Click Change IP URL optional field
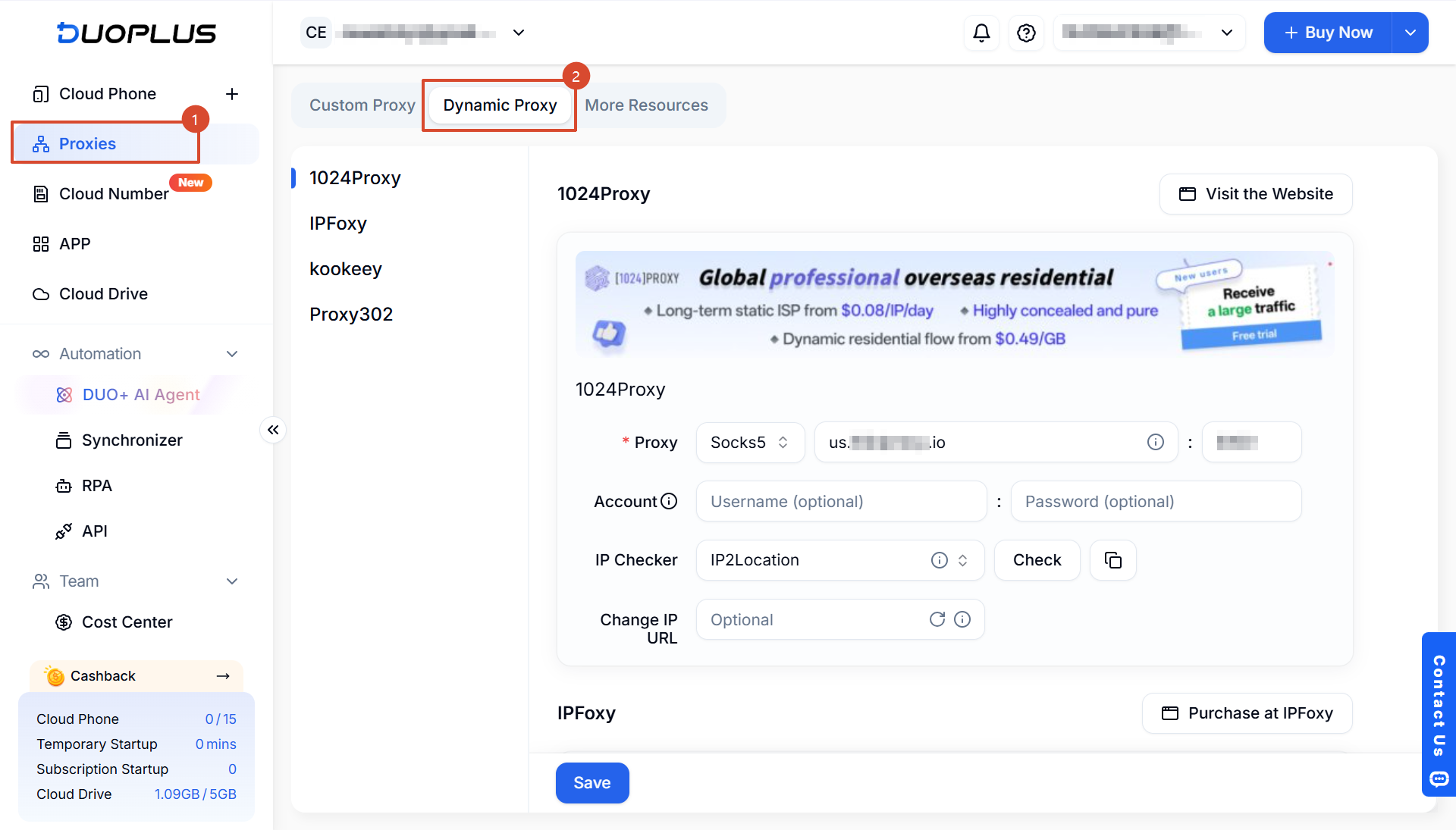Image resolution: width=1456 pixels, height=830 pixels. coord(839,619)
